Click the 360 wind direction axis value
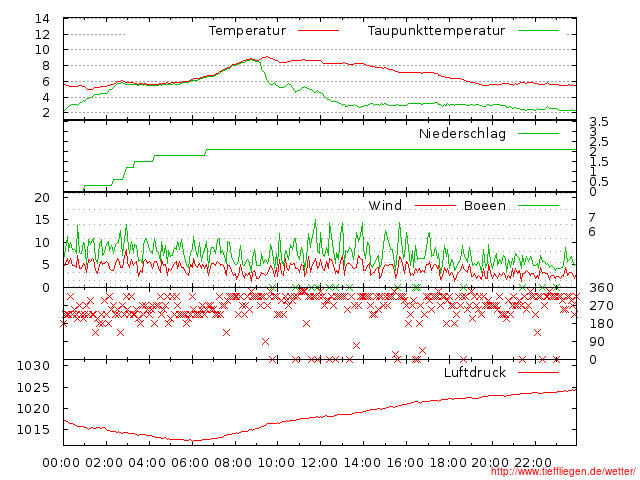This screenshot has height=480, width=640. [x=601, y=288]
